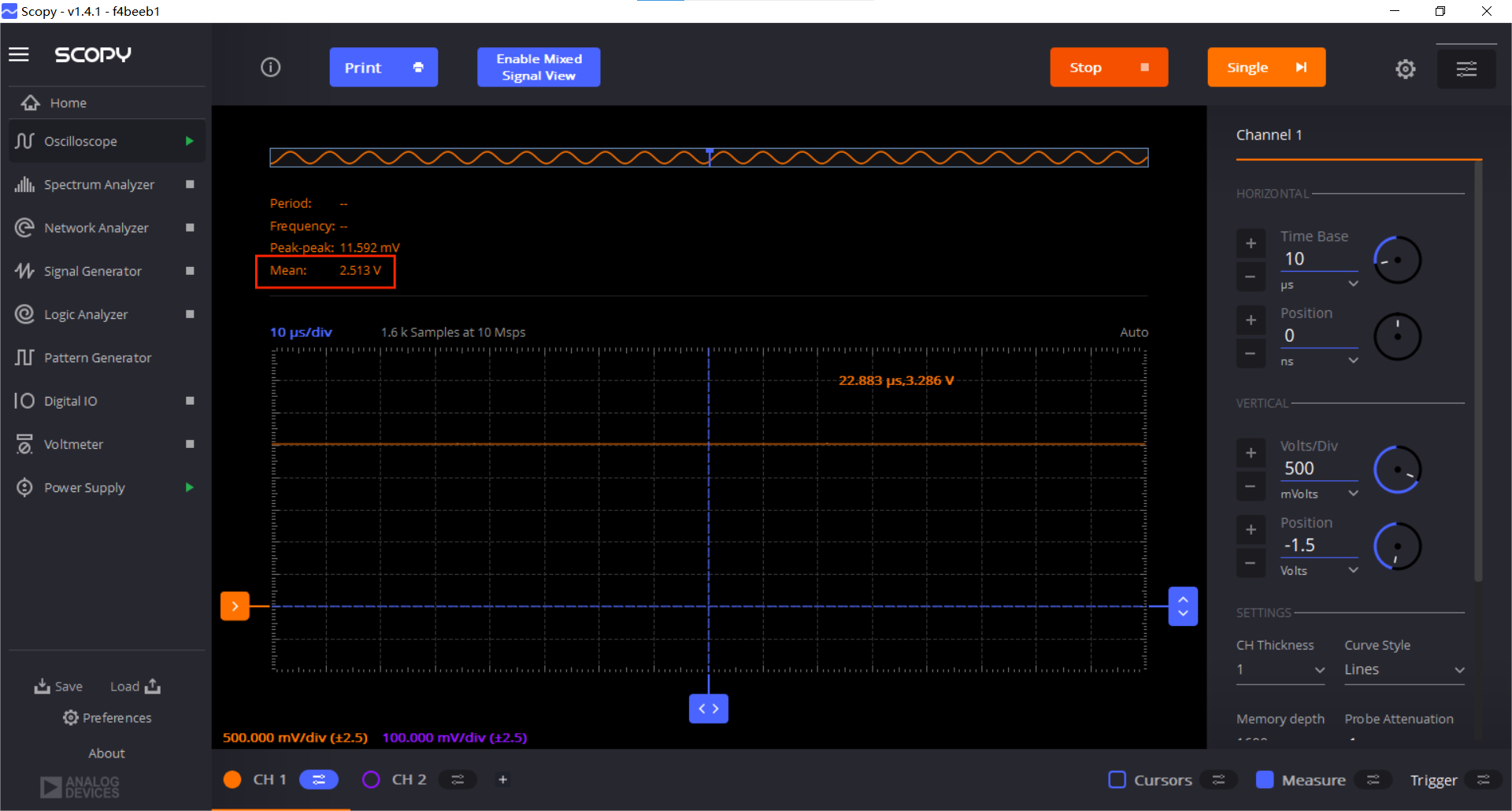Open Trigger settings icon
This screenshot has width=1512, height=811.
(1484, 780)
